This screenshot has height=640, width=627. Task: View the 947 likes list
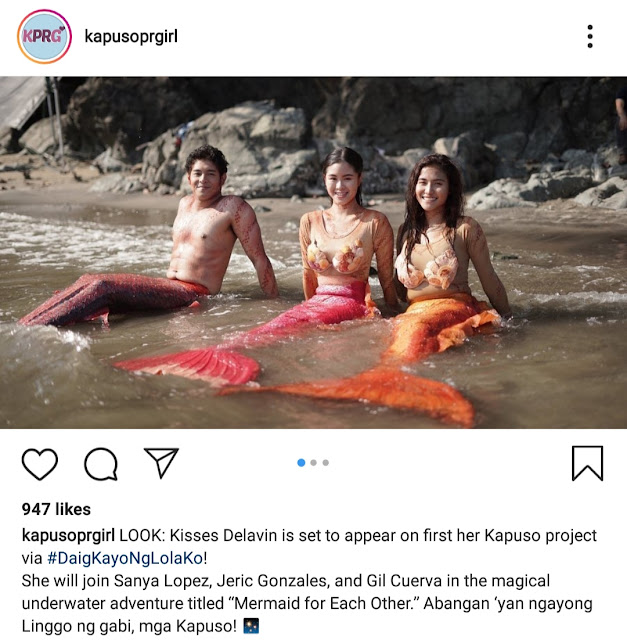(x=56, y=509)
